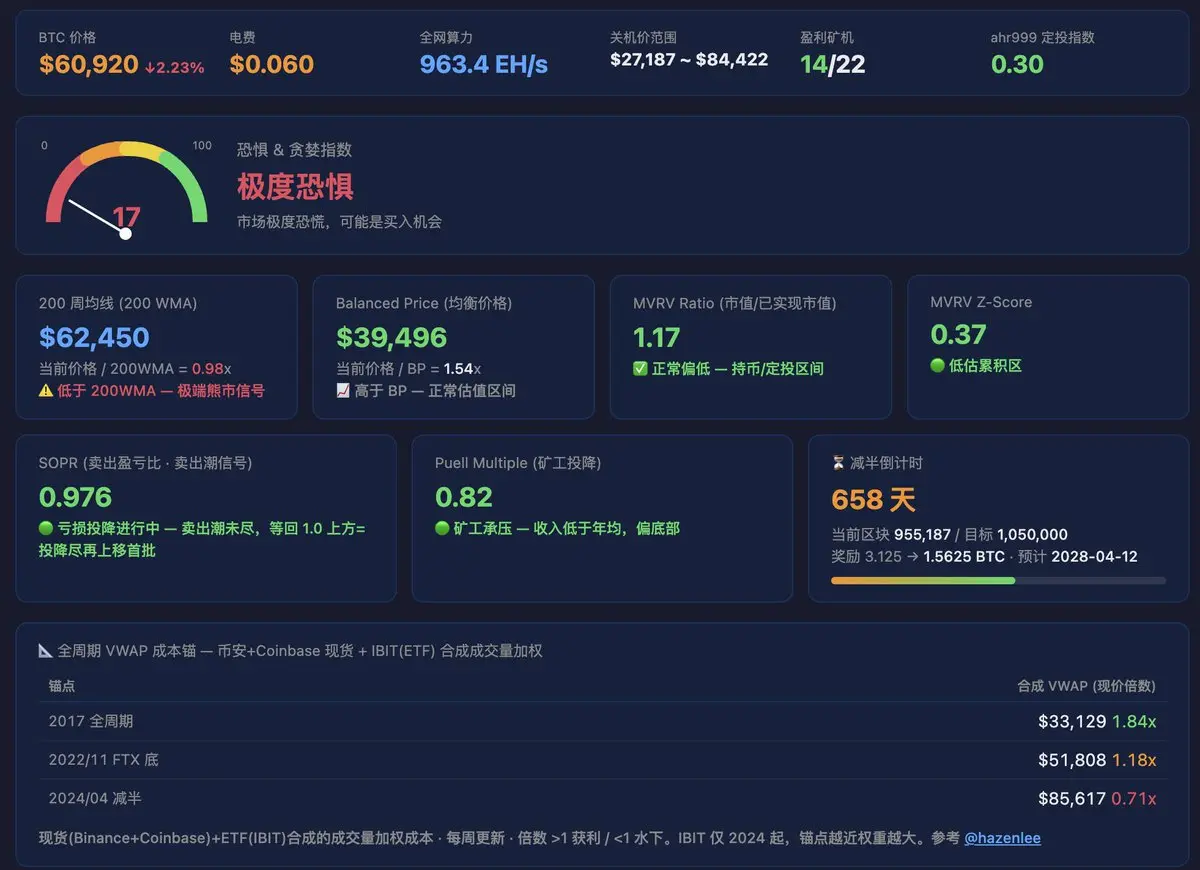Screen dimensions: 1200x870
Task: Click the 恐惧 & 贪婪指数 label
Action: point(294,150)
